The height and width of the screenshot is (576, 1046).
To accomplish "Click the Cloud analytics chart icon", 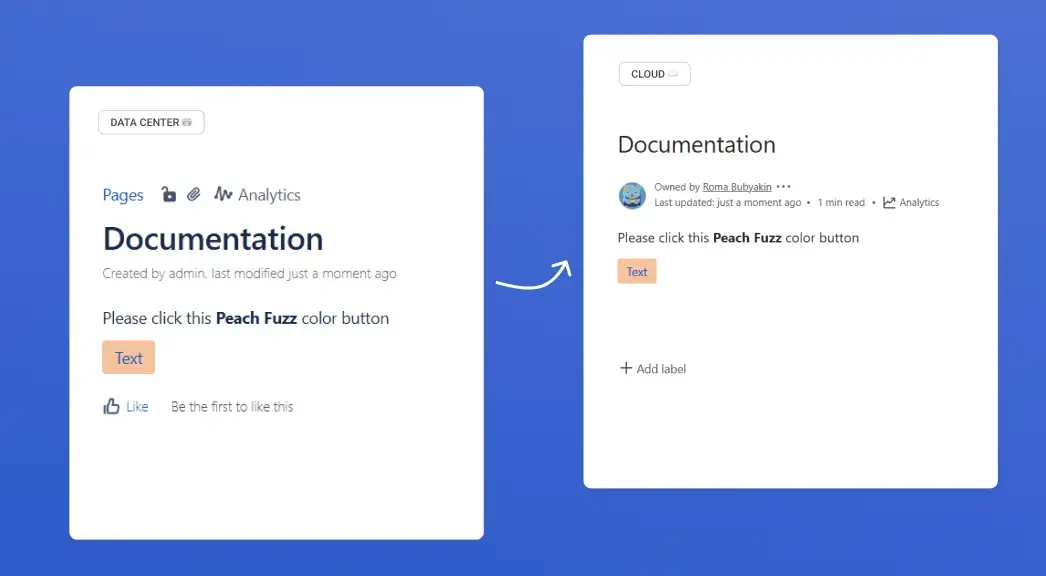I will pos(889,202).
